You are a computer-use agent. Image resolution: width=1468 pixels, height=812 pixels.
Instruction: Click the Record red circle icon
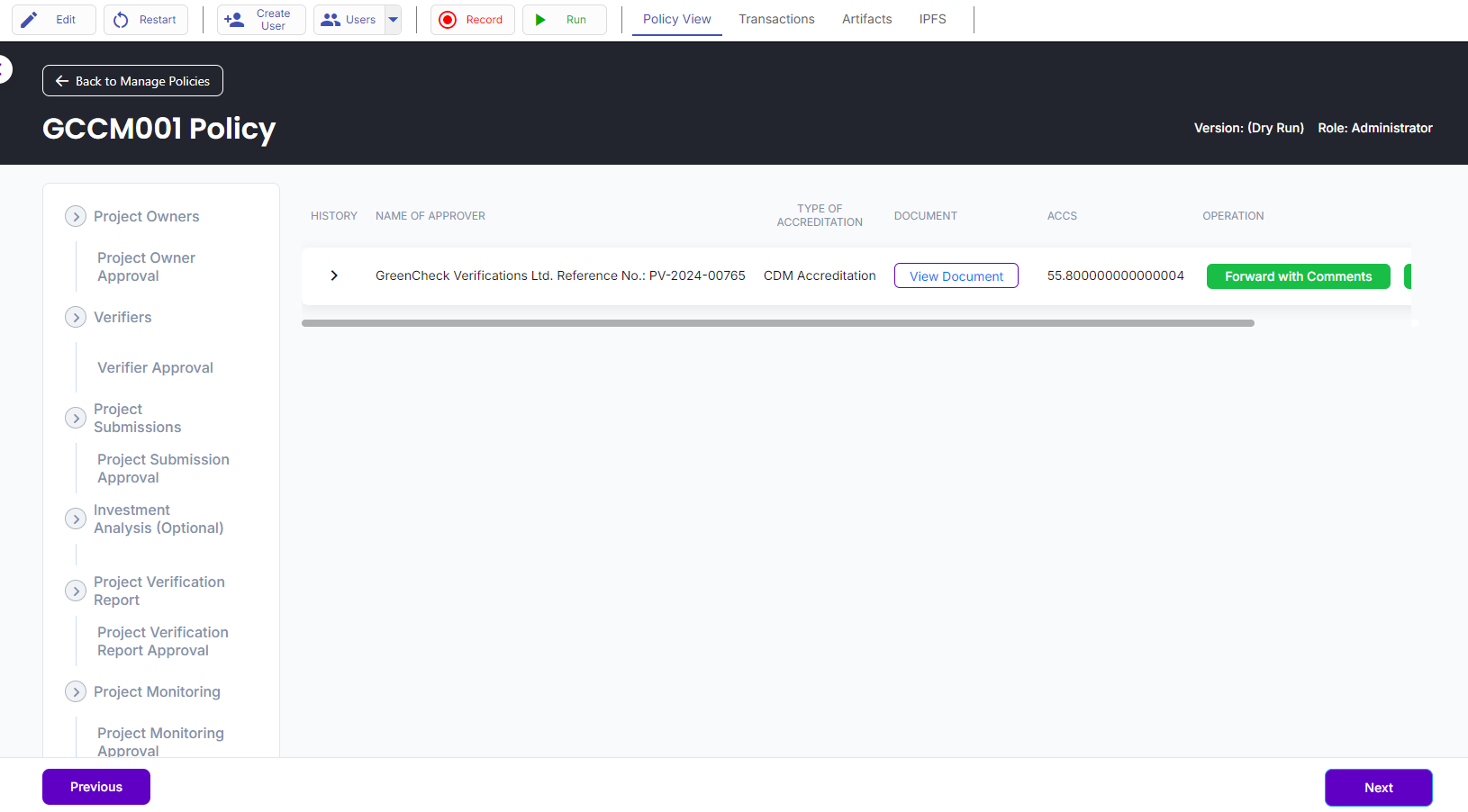448,20
